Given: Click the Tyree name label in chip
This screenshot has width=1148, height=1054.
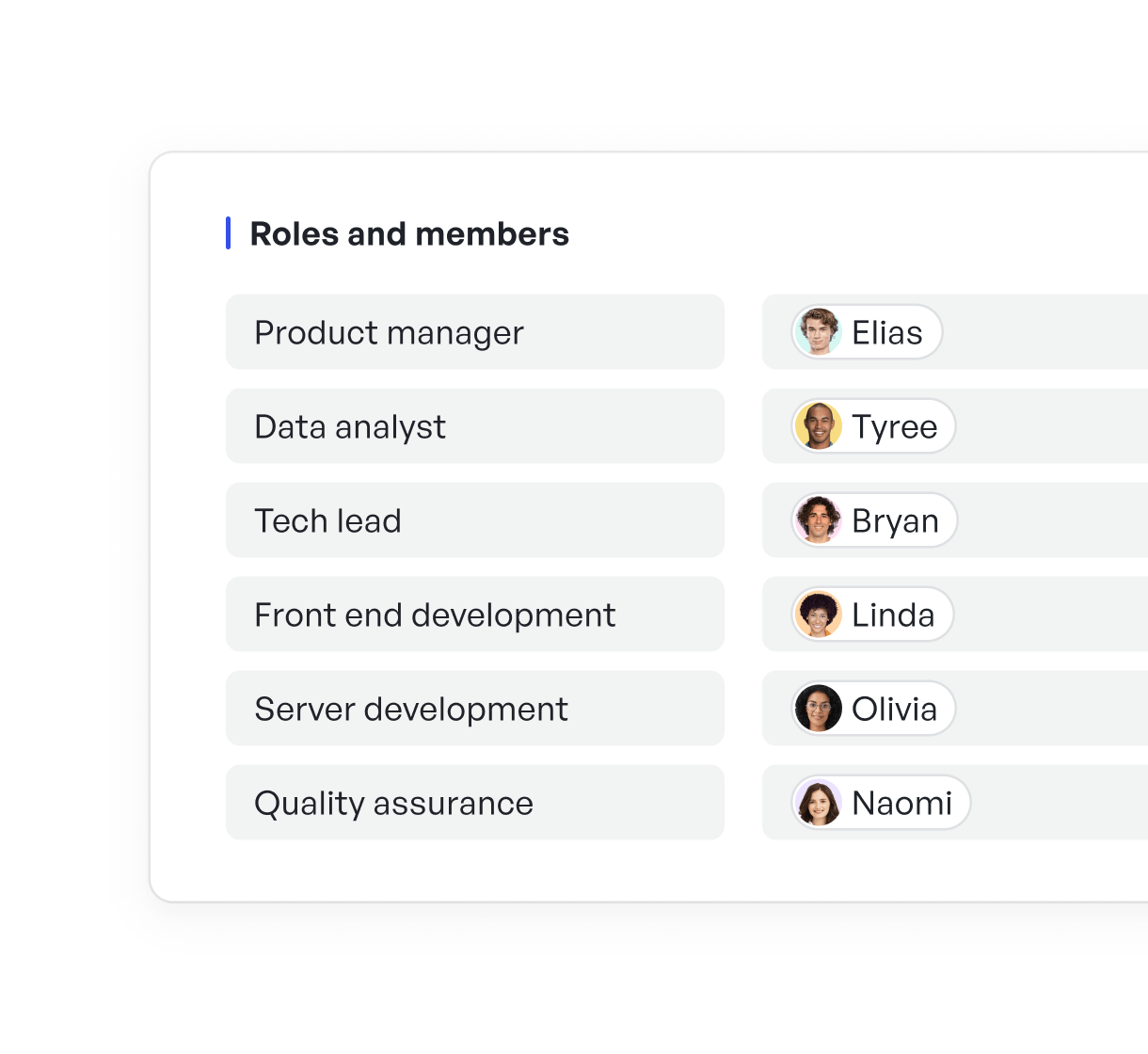Looking at the screenshot, I should 895,428.
